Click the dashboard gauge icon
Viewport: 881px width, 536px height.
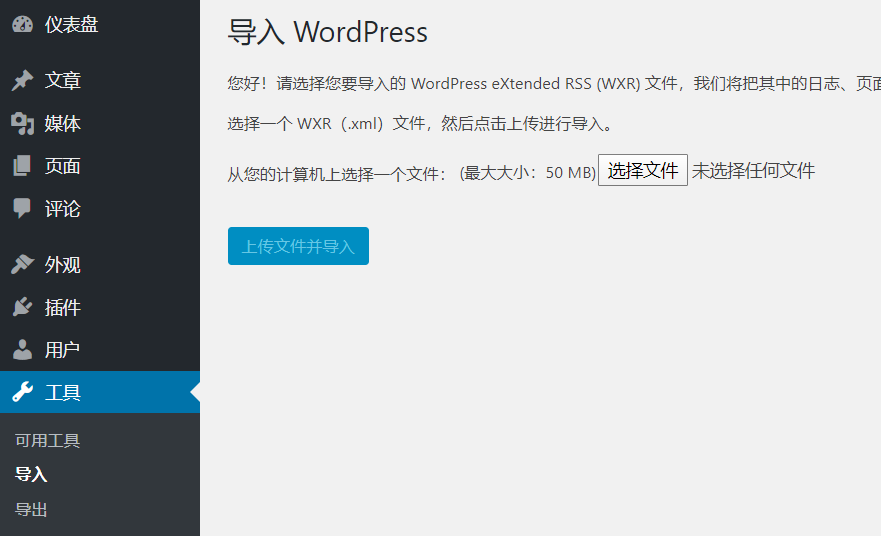click(x=22, y=25)
